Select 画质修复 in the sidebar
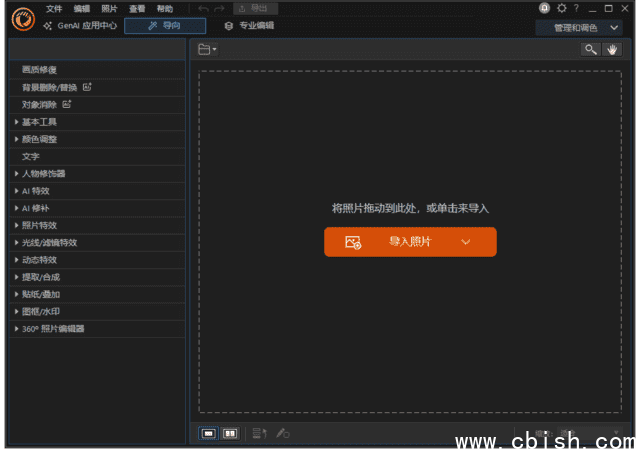This screenshot has width=640, height=453. click(39, 70)
